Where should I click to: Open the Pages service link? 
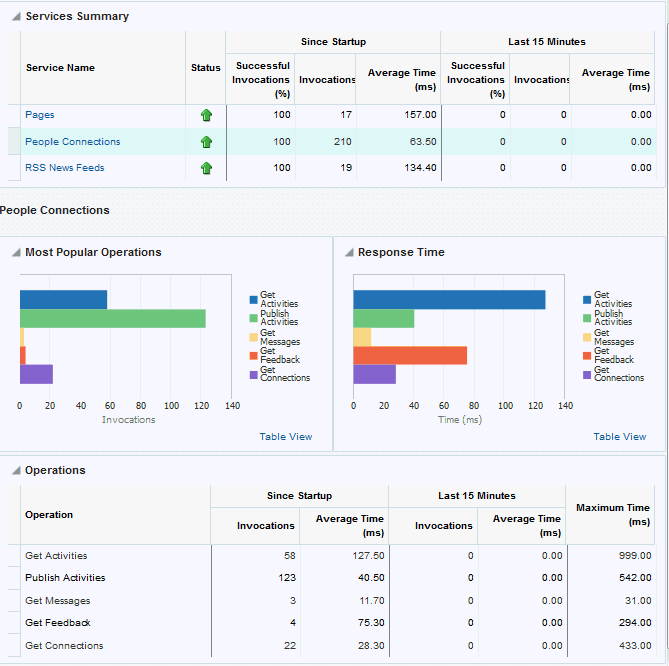[x=40, y=115]
